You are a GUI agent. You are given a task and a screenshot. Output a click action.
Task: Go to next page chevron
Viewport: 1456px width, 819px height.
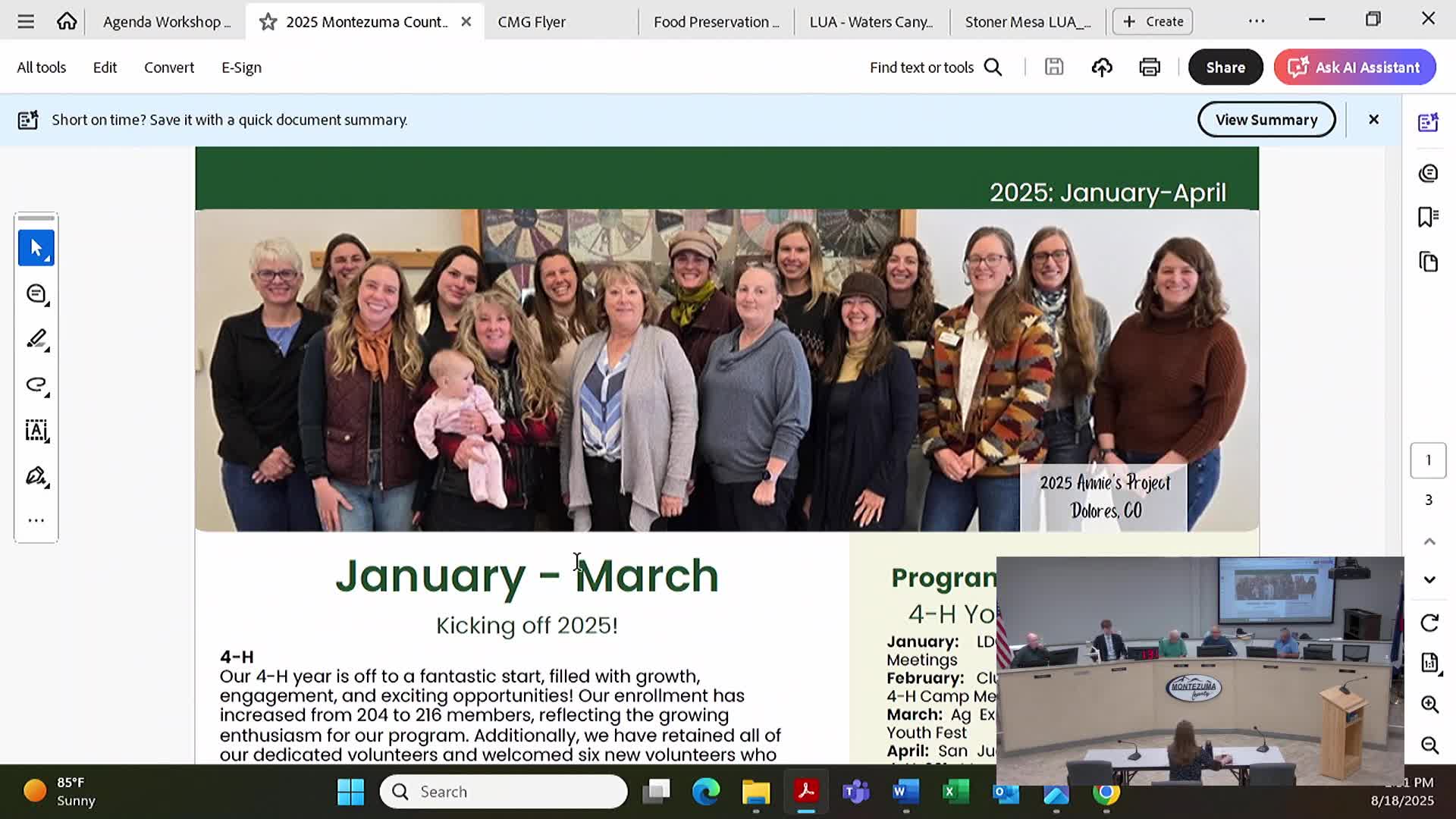(x=1429, y=580)
